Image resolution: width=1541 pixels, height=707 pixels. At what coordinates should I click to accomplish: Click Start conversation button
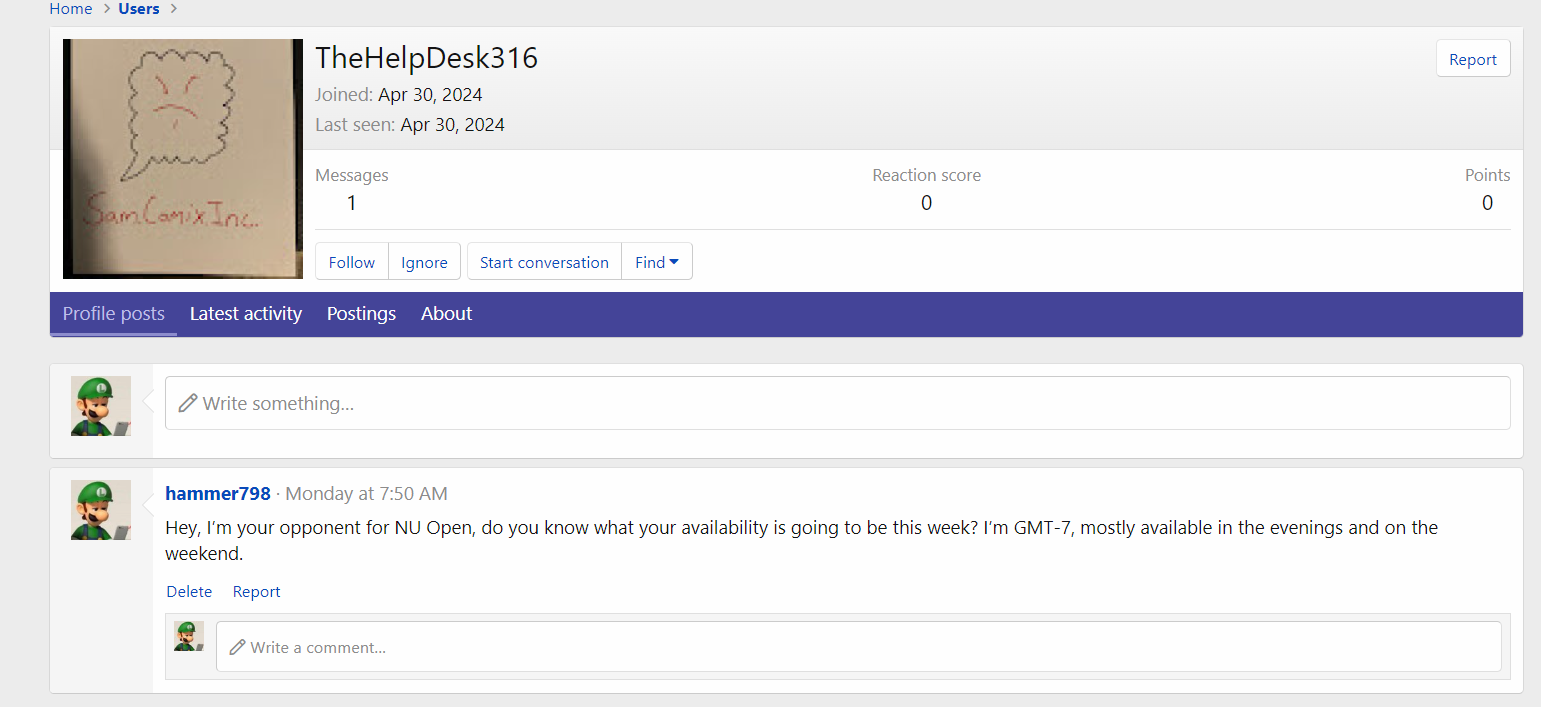coord(544,262)
